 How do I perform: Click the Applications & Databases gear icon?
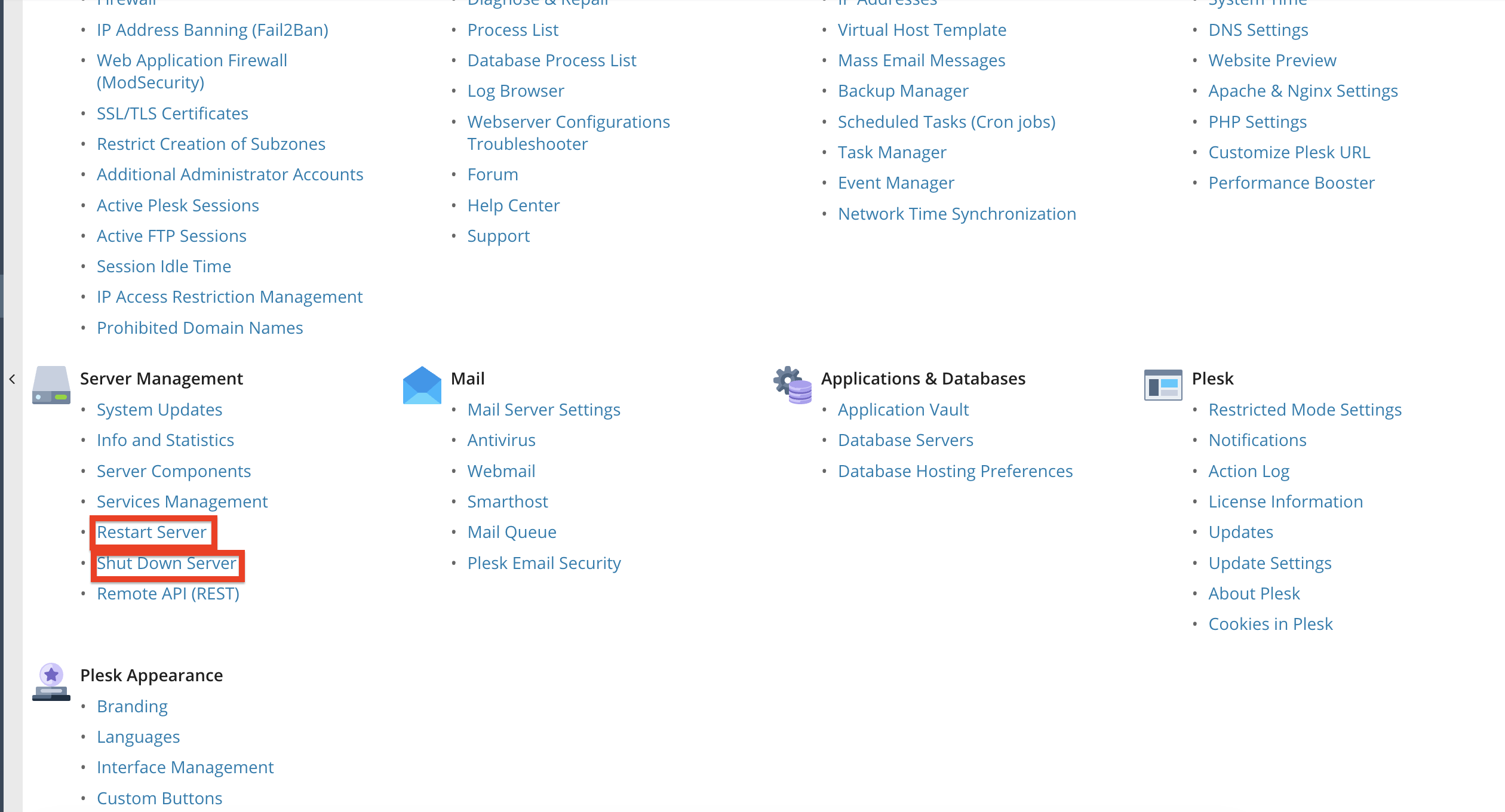tap(793, 385)
